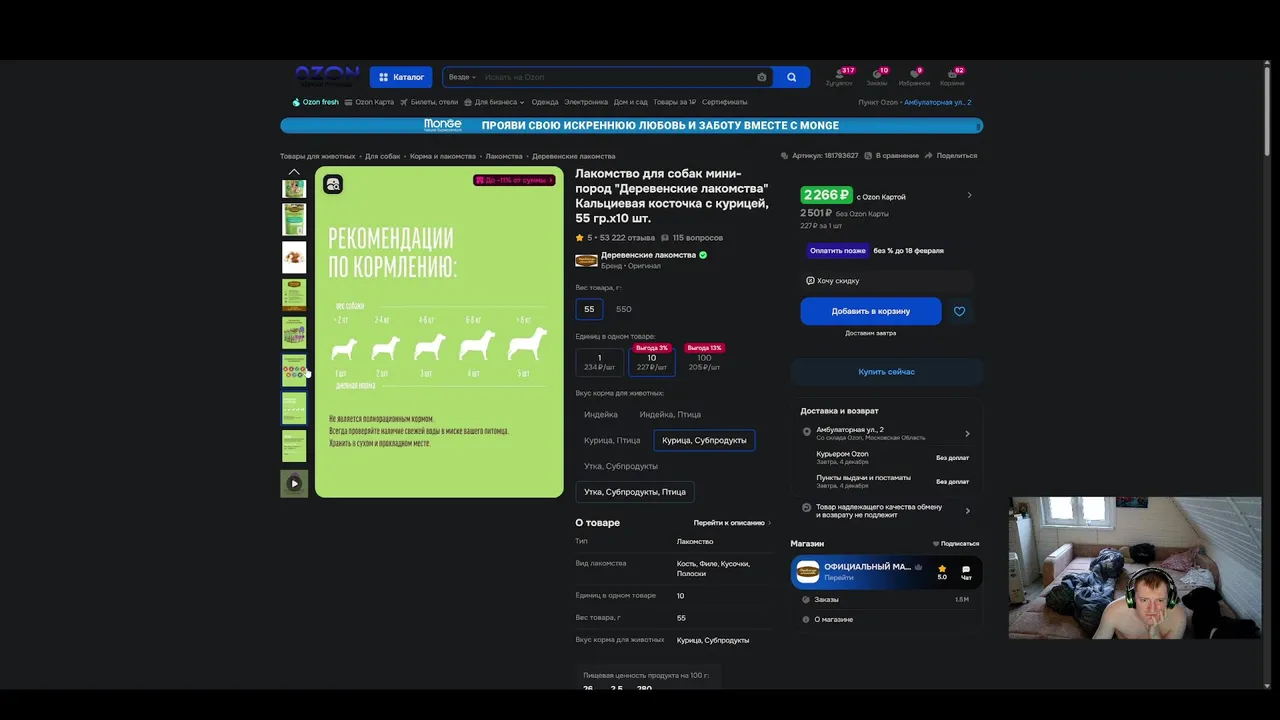
Task: Open the Заказы orders icon
Action: point(877,77)
